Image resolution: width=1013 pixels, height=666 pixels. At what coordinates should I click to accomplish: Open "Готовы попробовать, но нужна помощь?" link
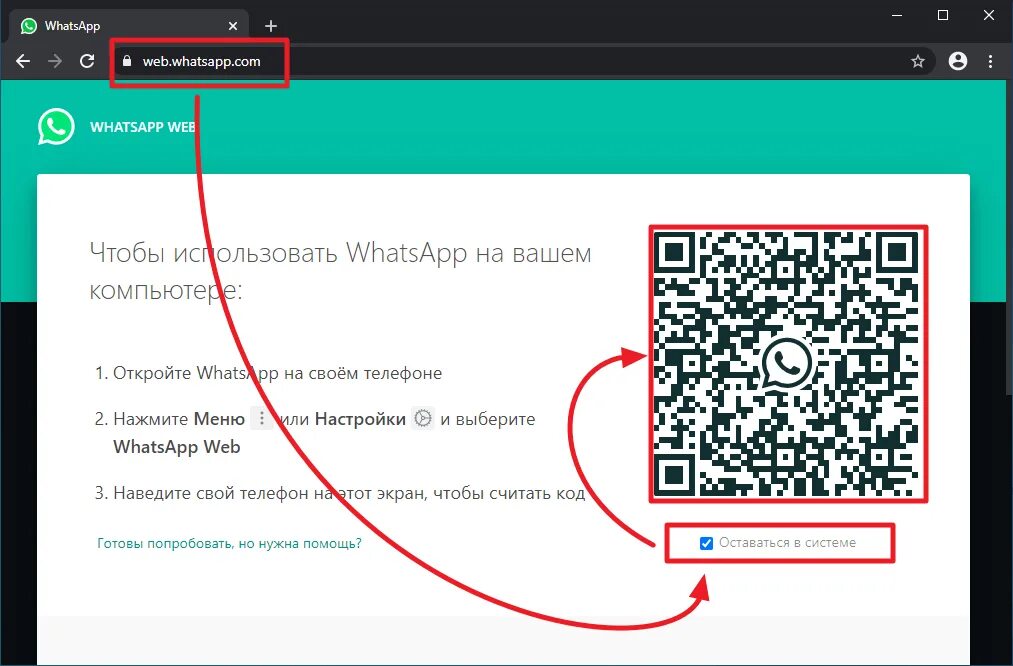click(229, 543)
